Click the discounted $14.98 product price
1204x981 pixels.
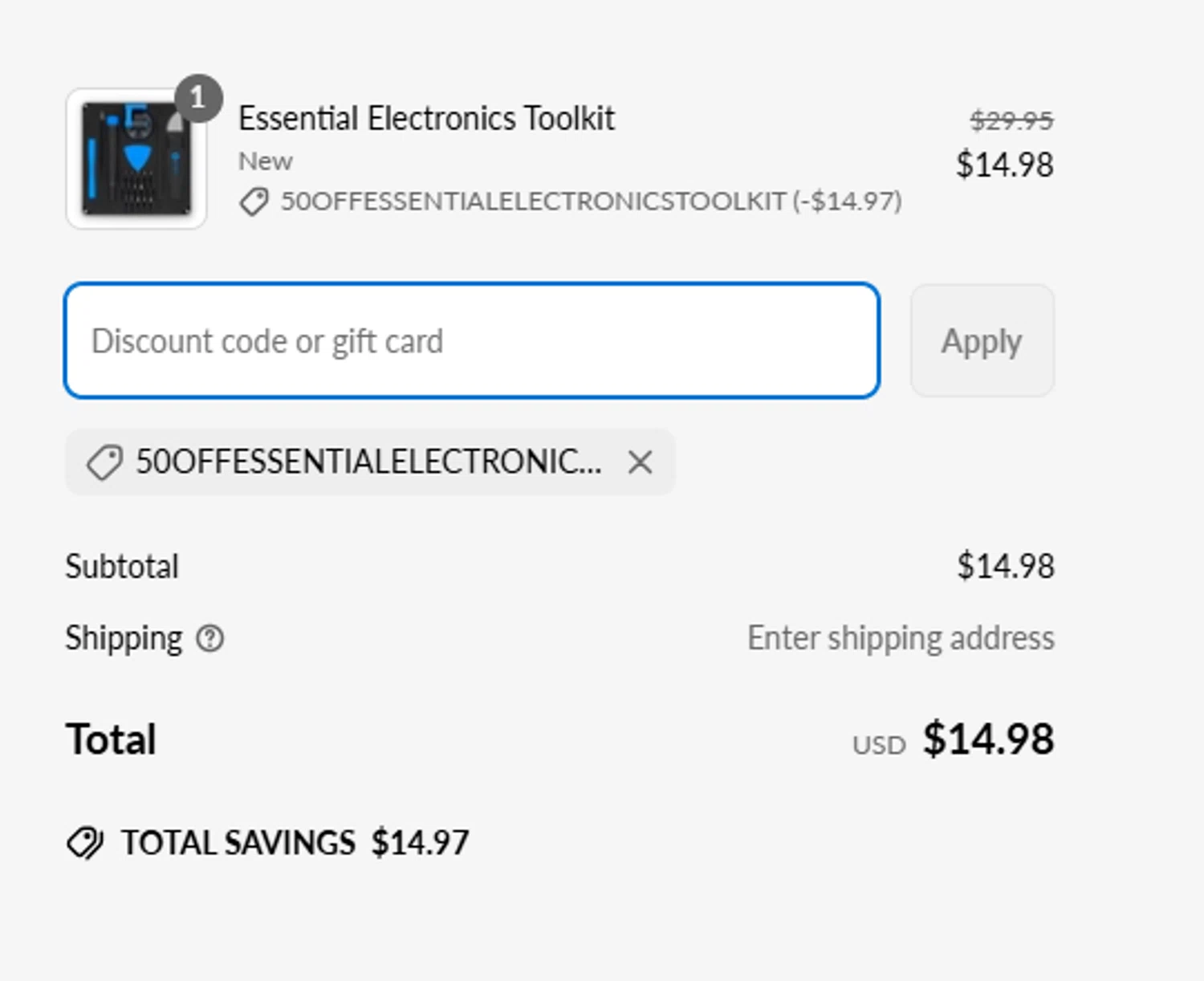1003,165
